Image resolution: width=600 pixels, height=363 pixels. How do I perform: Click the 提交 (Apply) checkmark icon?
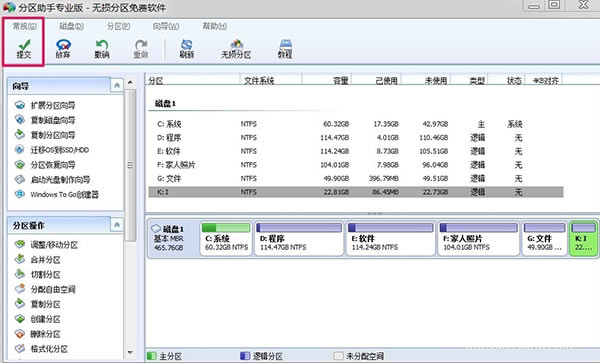click(x=24, y=44)
